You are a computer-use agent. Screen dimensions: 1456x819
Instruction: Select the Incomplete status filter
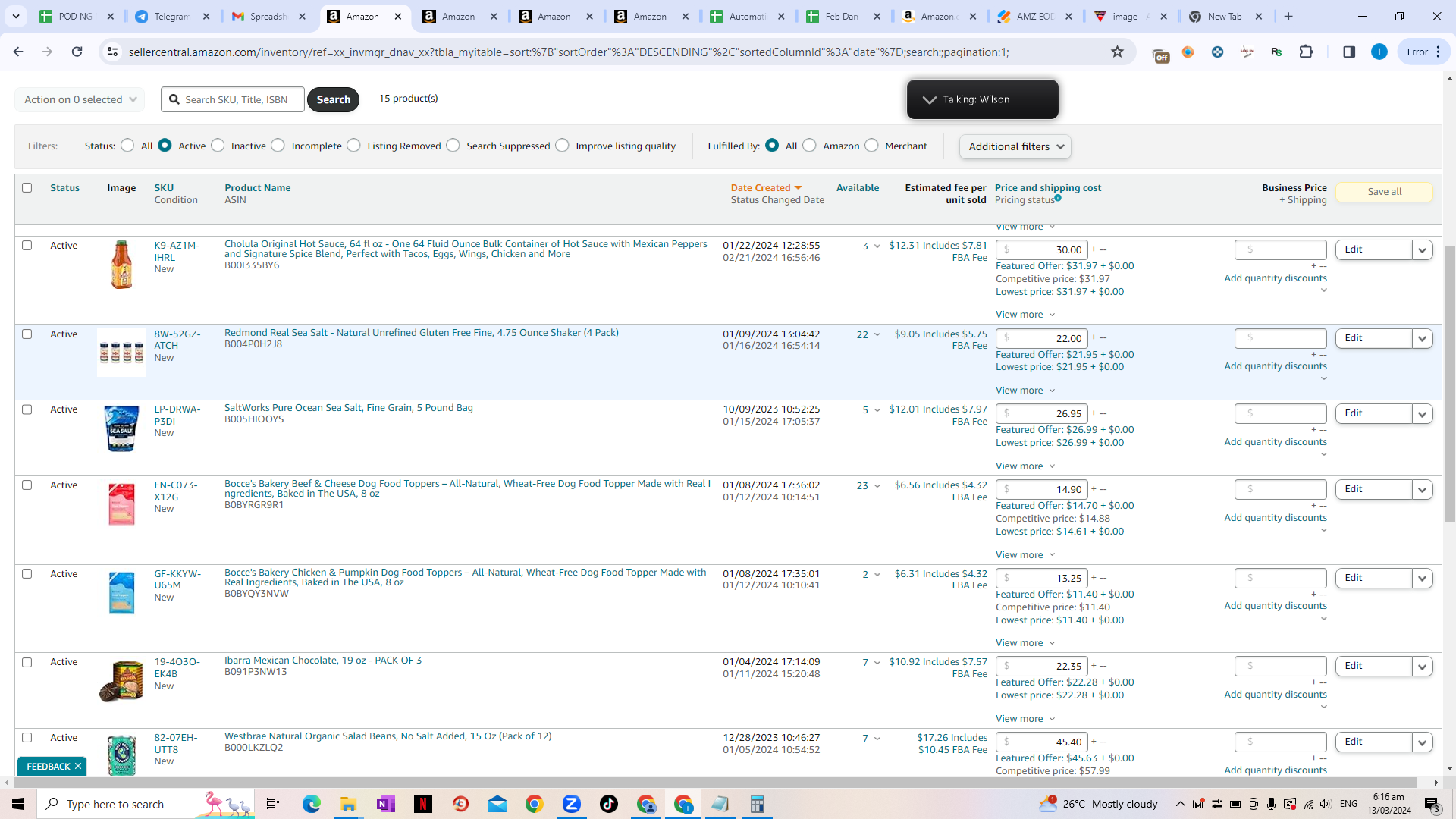[278, 146]
